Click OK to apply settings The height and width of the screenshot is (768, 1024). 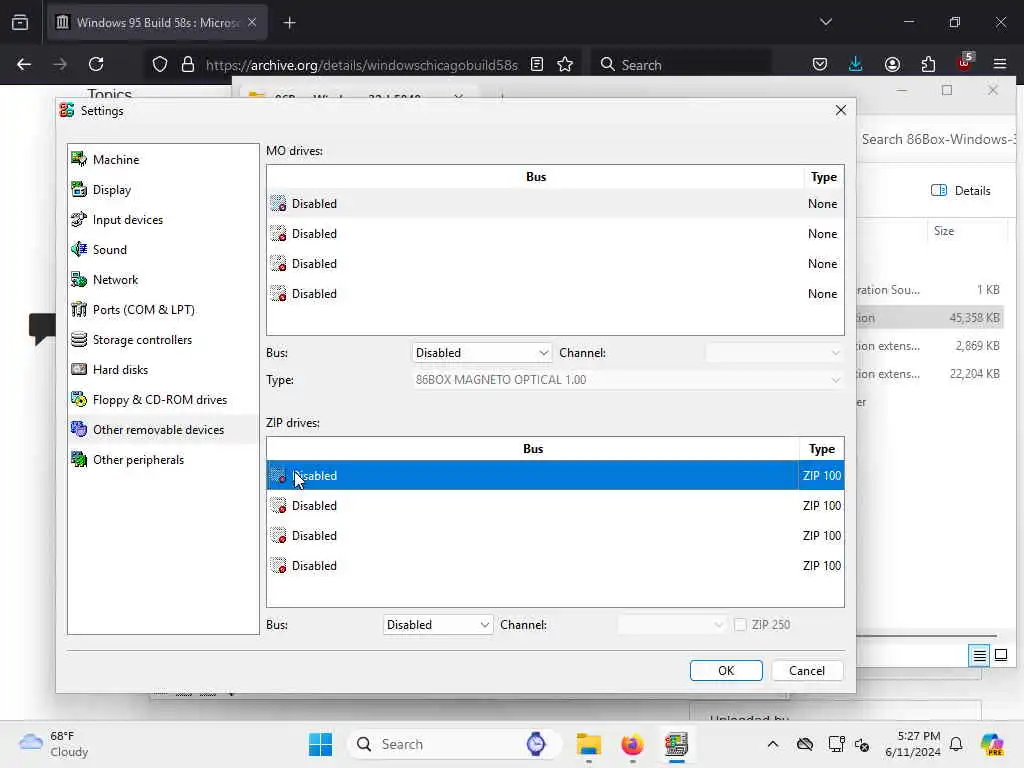726,671
